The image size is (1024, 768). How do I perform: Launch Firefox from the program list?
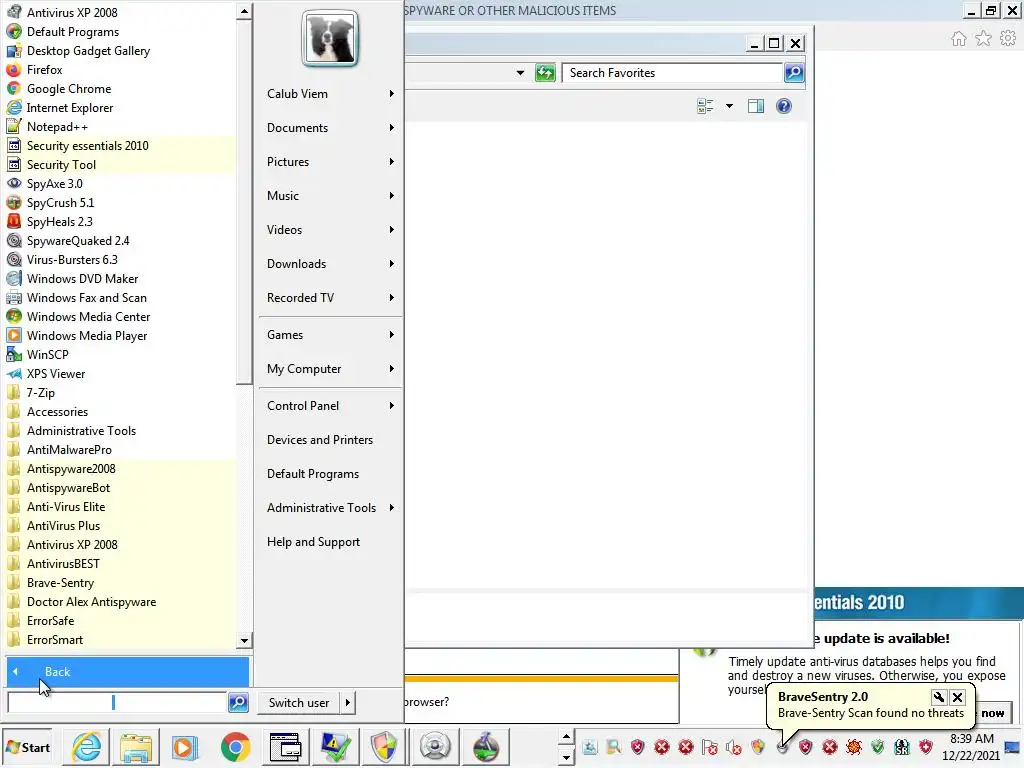tap(44, 69)
